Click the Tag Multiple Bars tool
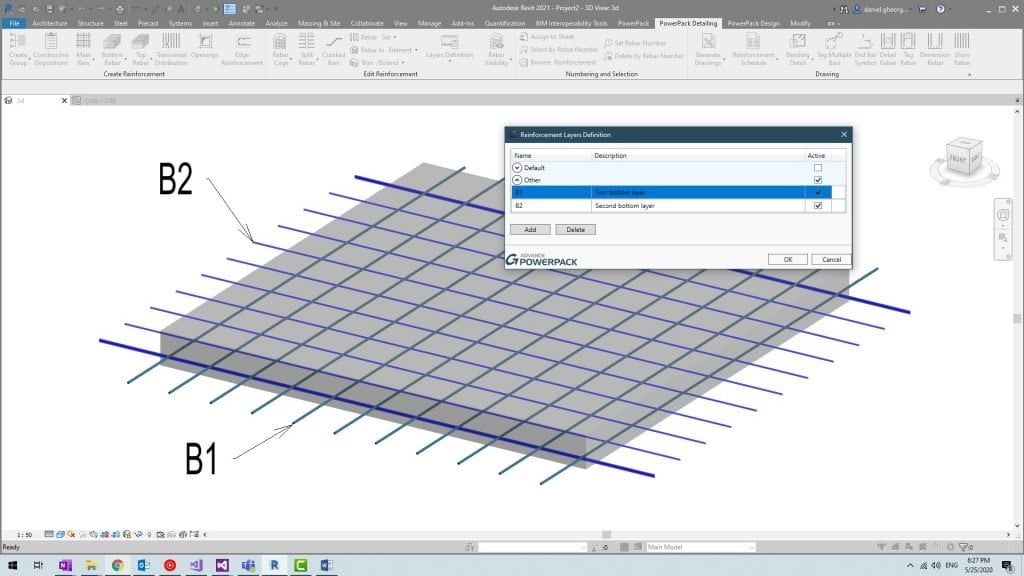 point(834,50)
